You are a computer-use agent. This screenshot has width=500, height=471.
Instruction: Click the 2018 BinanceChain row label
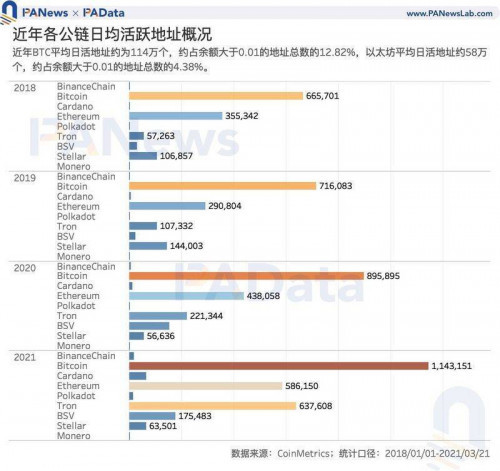pyautogui.click(x=86, y=87)
